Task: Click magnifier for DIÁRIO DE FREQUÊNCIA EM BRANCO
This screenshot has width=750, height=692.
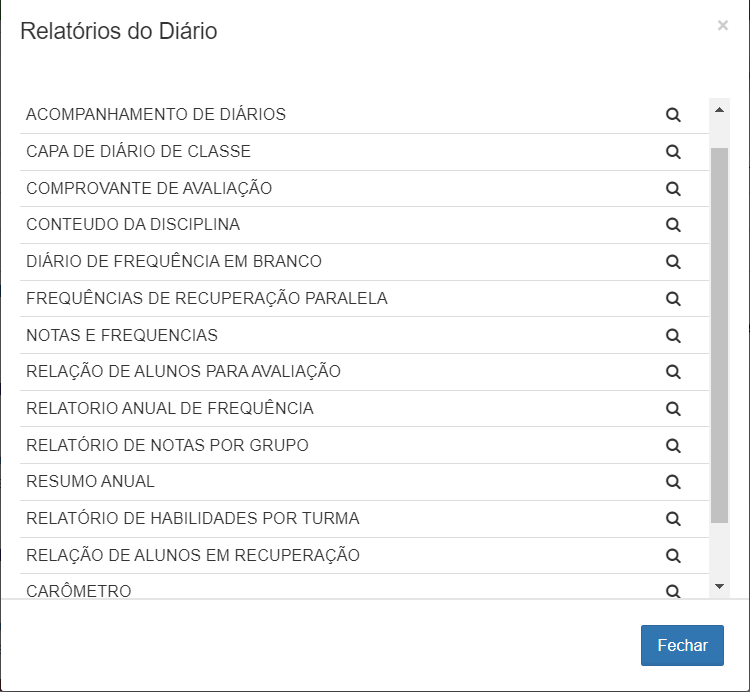Action: [x=673, y=262]
